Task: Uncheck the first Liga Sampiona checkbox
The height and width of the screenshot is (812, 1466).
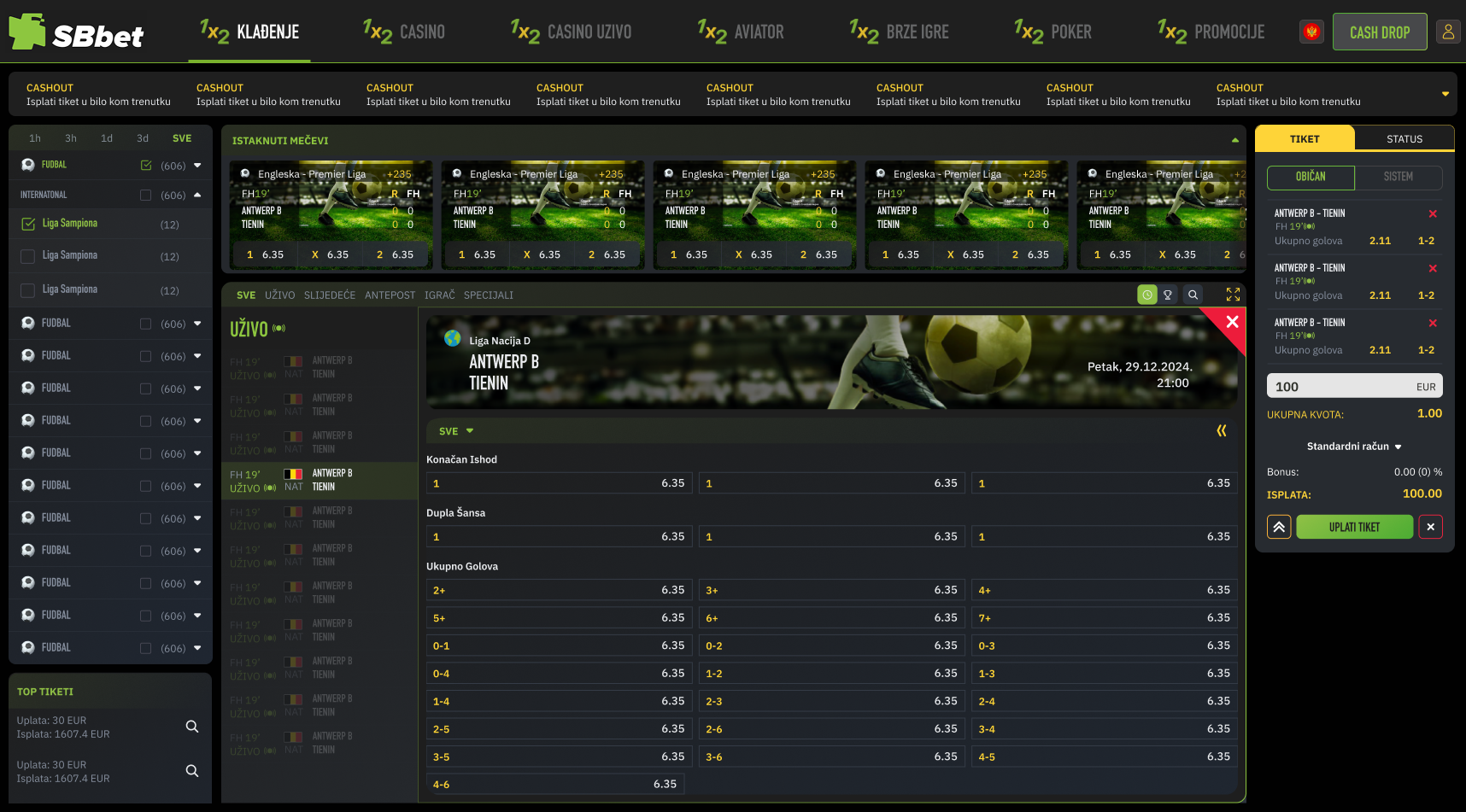Action: coord(28,224)
